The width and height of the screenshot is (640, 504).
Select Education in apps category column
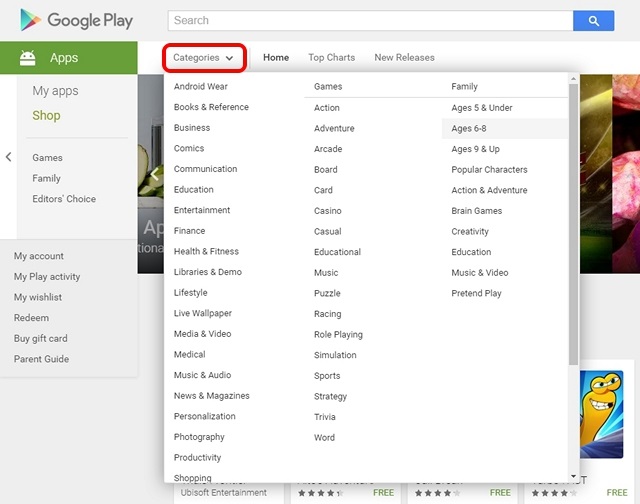[x=193, y=189]
